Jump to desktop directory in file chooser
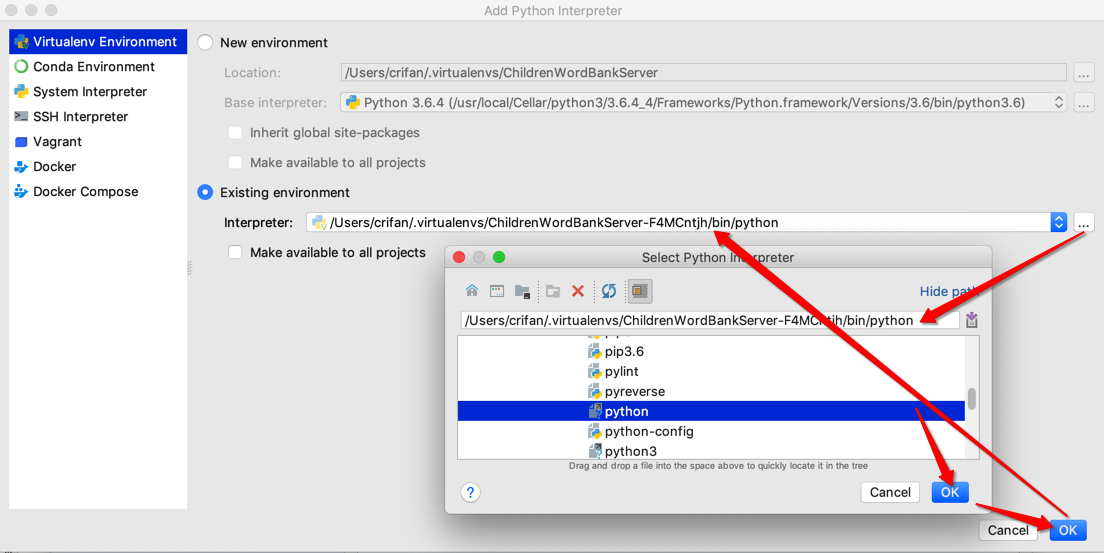1104x553 pixels. (497, 291)
